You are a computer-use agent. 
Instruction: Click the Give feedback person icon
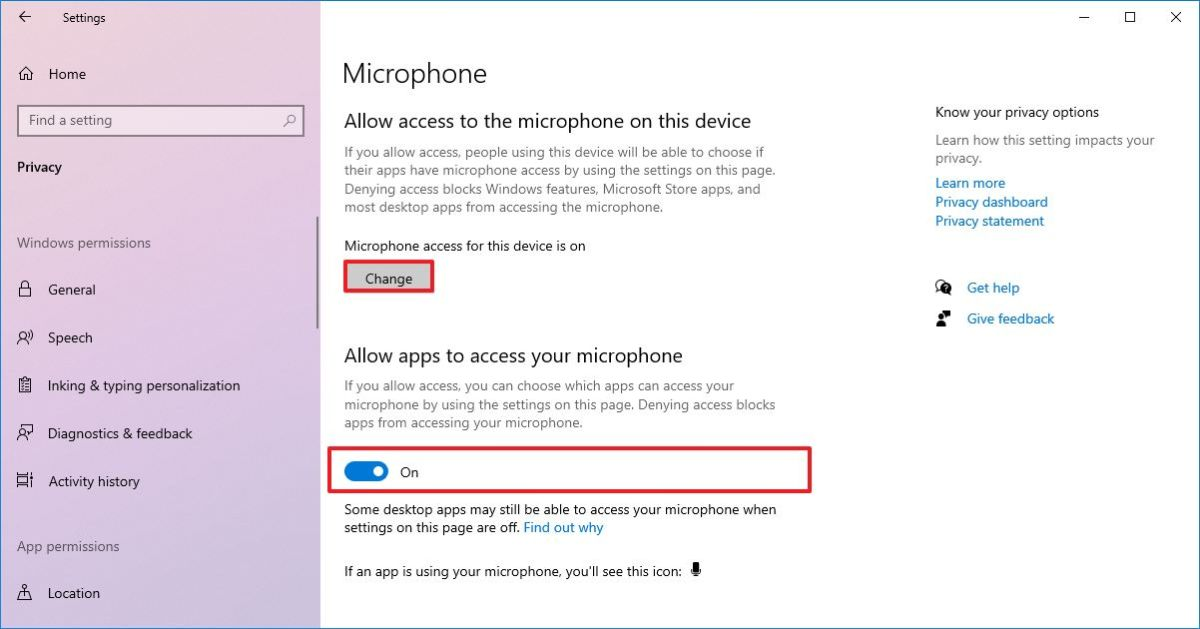click(943, 318)
